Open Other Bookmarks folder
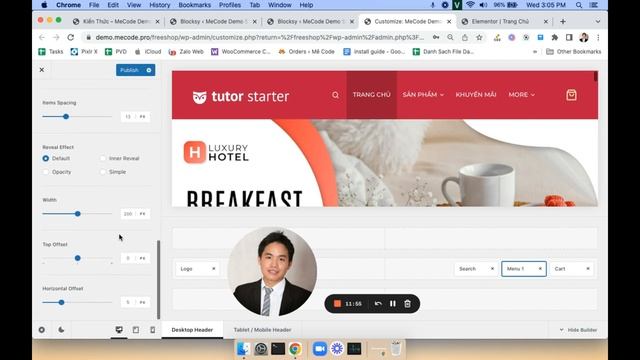The height and width of the screenshot is (360, 640). (574, 52)
